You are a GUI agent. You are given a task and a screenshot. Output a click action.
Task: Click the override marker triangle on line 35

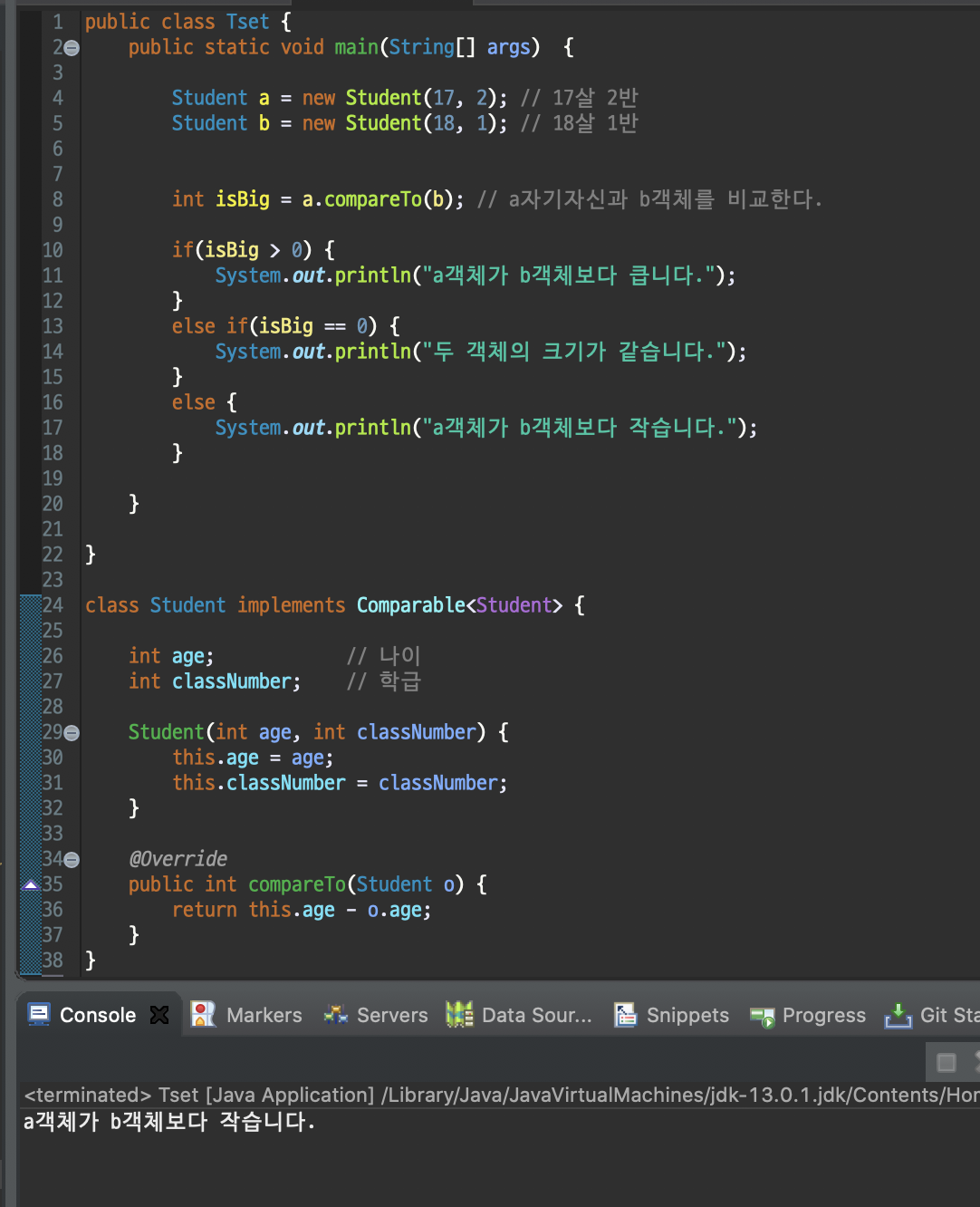[x=31, y=884]
